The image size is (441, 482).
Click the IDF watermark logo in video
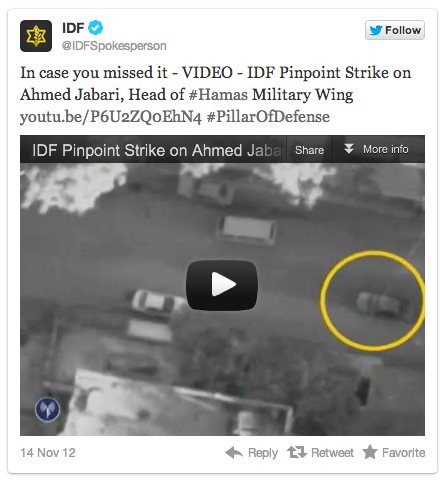point(47,409)
